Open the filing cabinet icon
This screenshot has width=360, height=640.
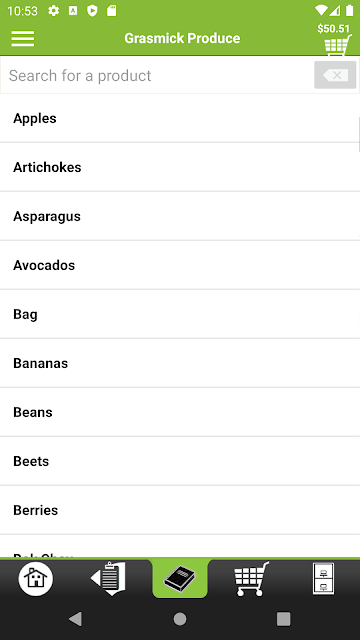pyautogui.click(x=323, y=578)
